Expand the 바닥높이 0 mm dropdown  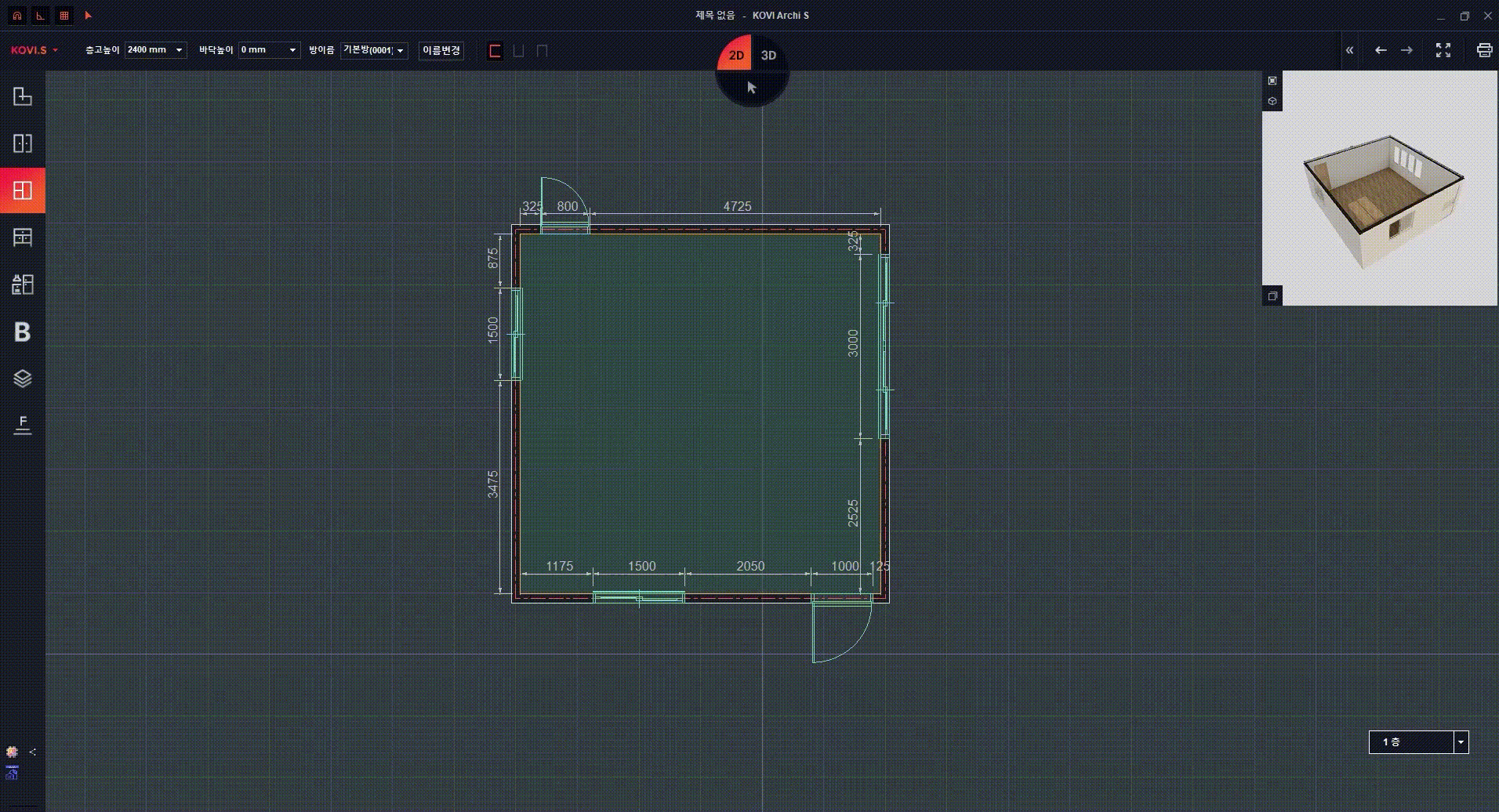(x=292, y=50)
